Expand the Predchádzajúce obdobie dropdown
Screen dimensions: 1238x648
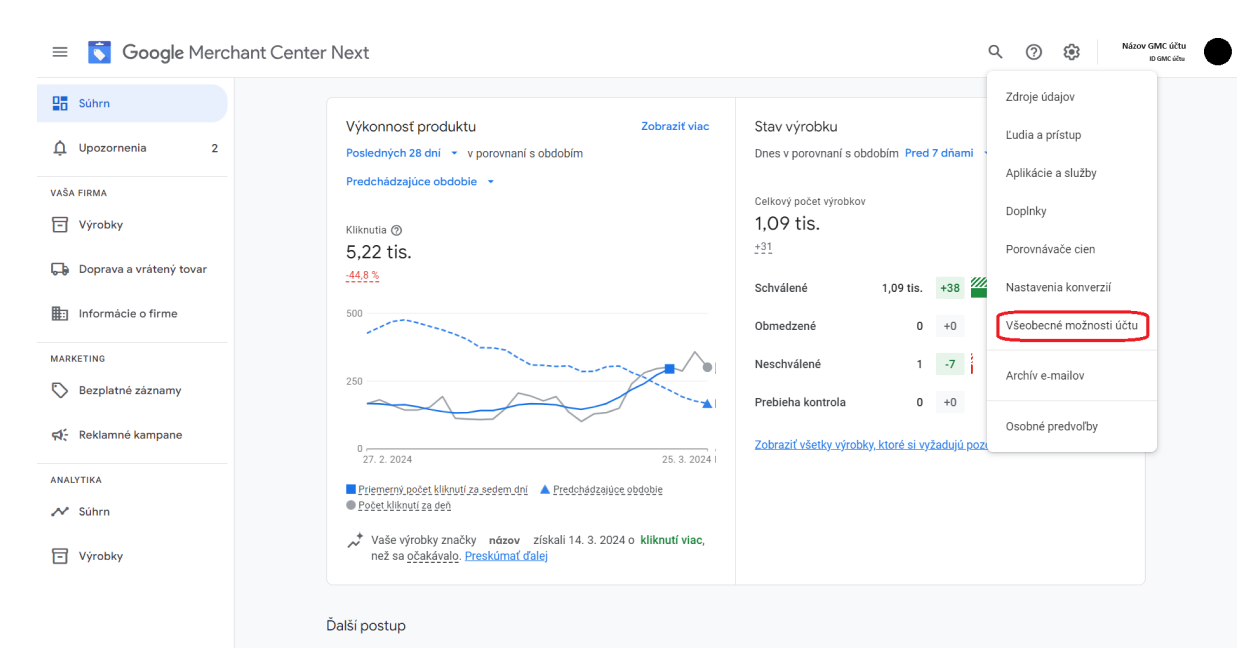pos(420,182)
